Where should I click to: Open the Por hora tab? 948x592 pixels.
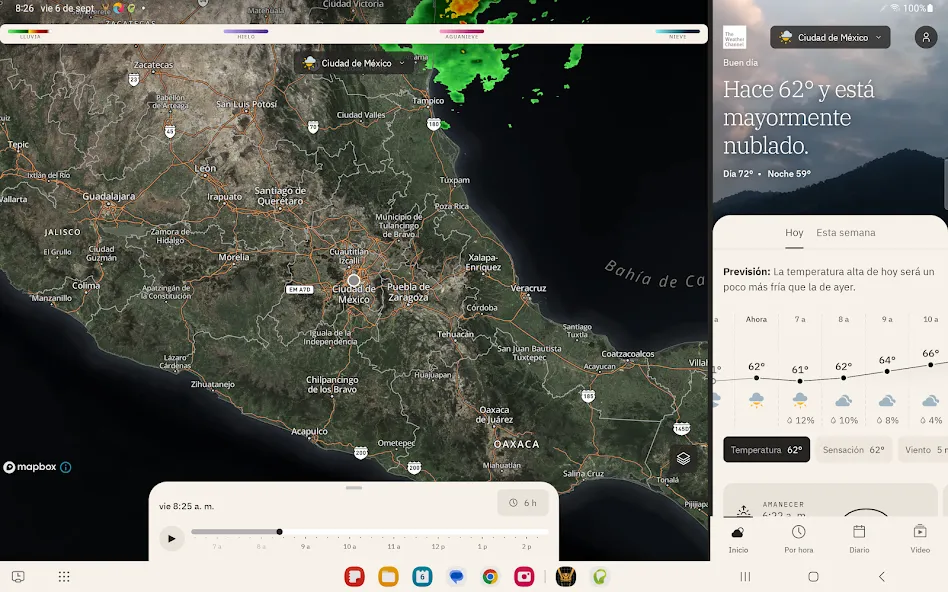tap(799, 539)
